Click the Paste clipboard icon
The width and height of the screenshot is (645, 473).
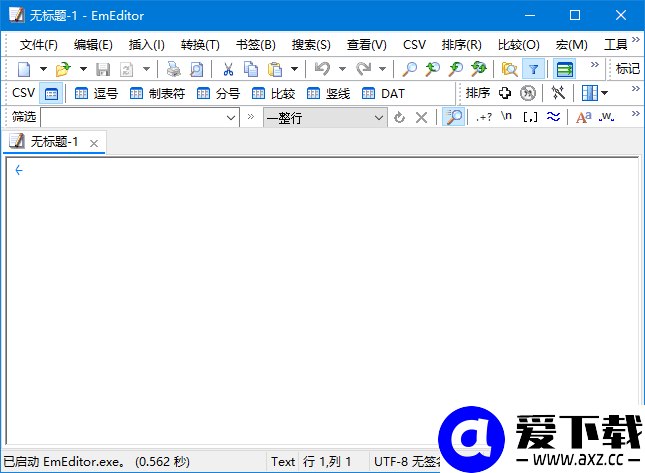click(x=275, y=69)
